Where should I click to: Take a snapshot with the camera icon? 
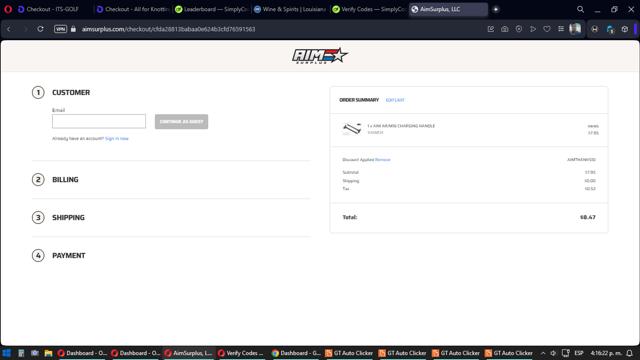point(504,29)
